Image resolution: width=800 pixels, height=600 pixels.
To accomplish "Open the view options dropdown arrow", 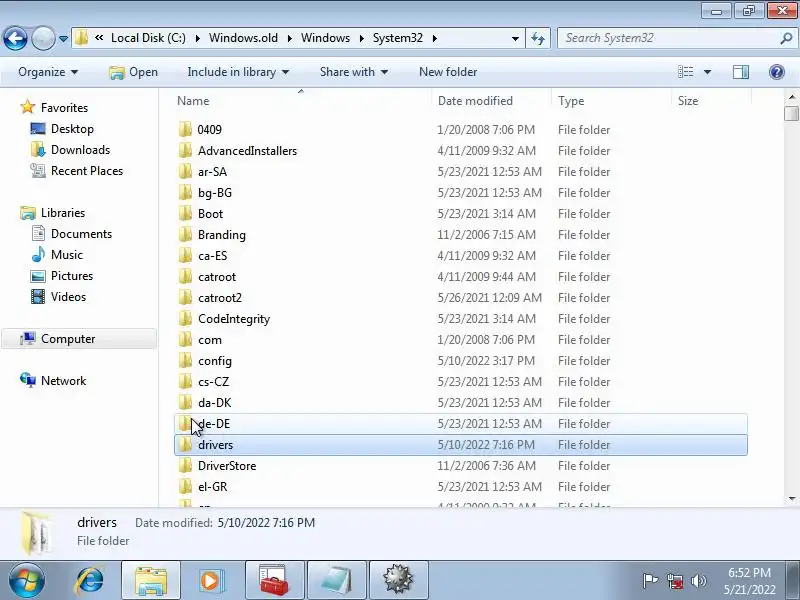I will point(707,72).
